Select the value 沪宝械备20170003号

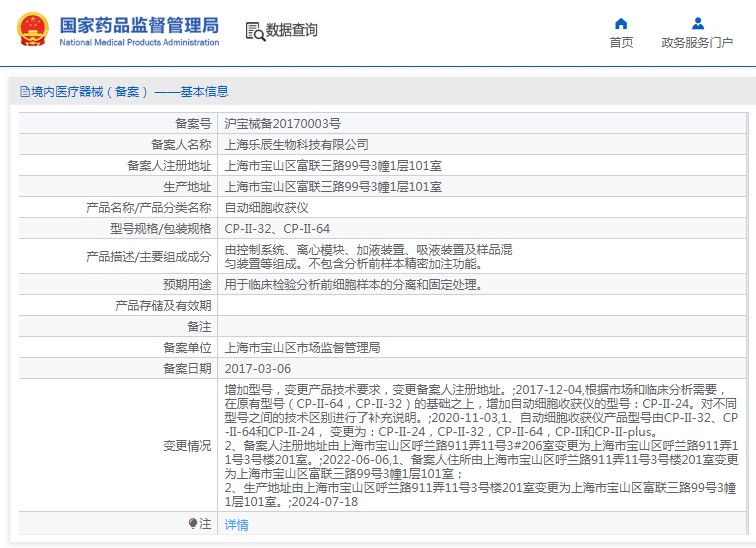click(x=283, y=124)
